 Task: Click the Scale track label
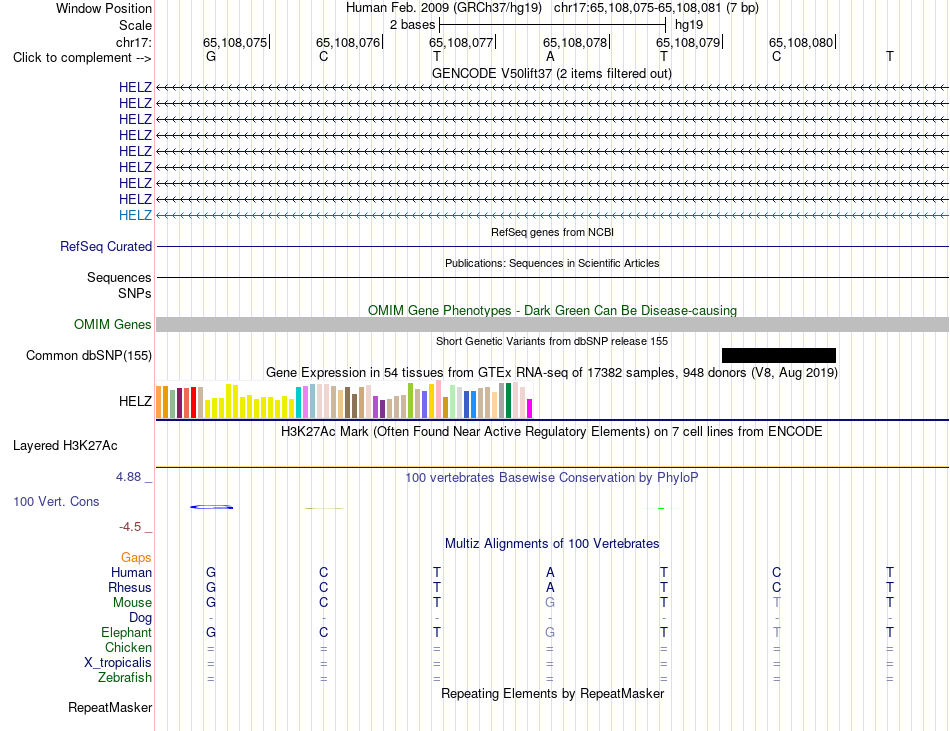click(x=135, y=25)
